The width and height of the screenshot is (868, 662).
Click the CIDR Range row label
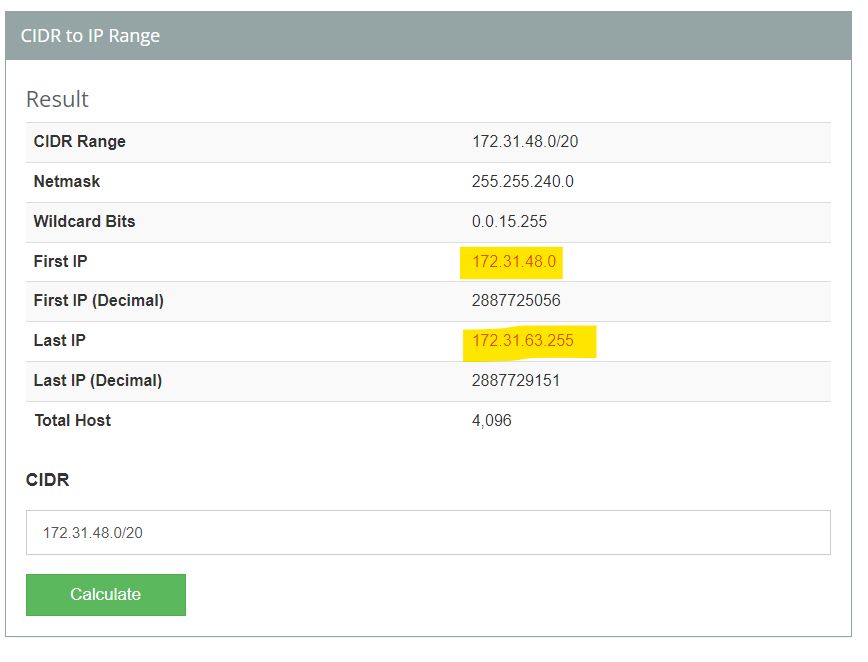[80, 142]
